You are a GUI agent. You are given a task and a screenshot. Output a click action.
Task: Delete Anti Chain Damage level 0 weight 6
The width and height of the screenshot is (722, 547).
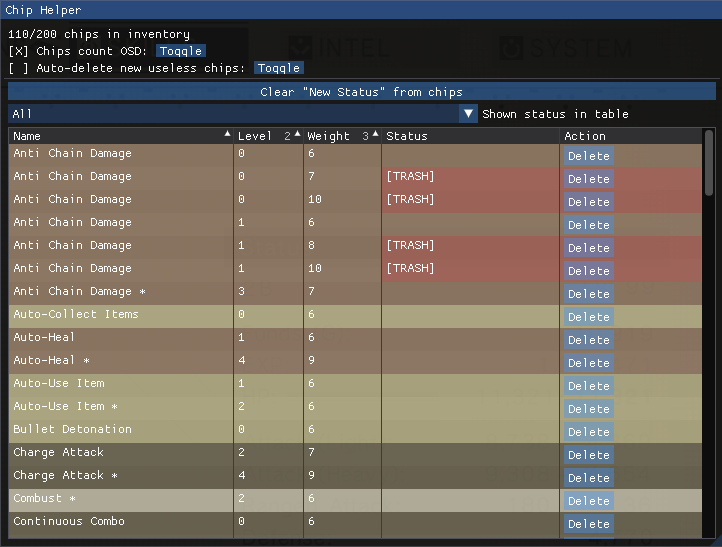[x=588, y=156]
